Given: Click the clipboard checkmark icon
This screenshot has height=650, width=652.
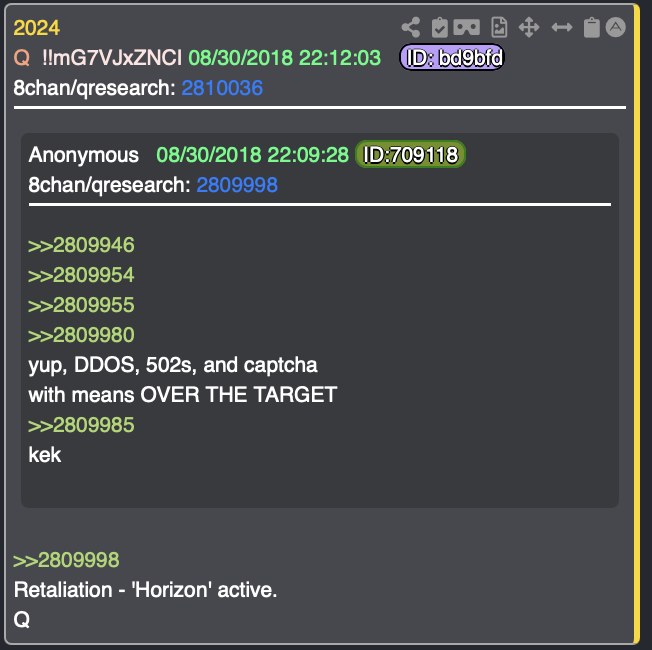Looking at the screenshot, I should [x=440, y=27].
